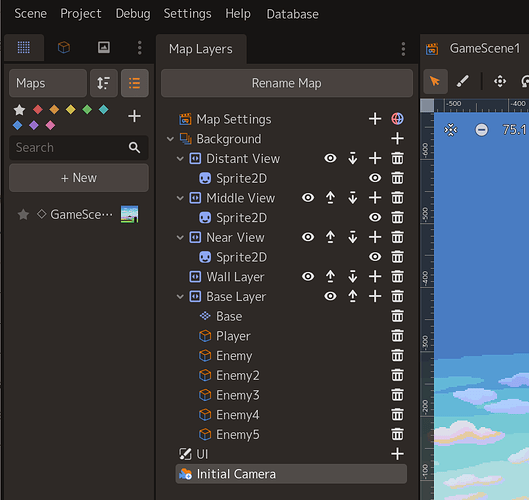This screenshot has width=529, height=500.
Task: Open left panel three-dot options menu
Action: 139,48
